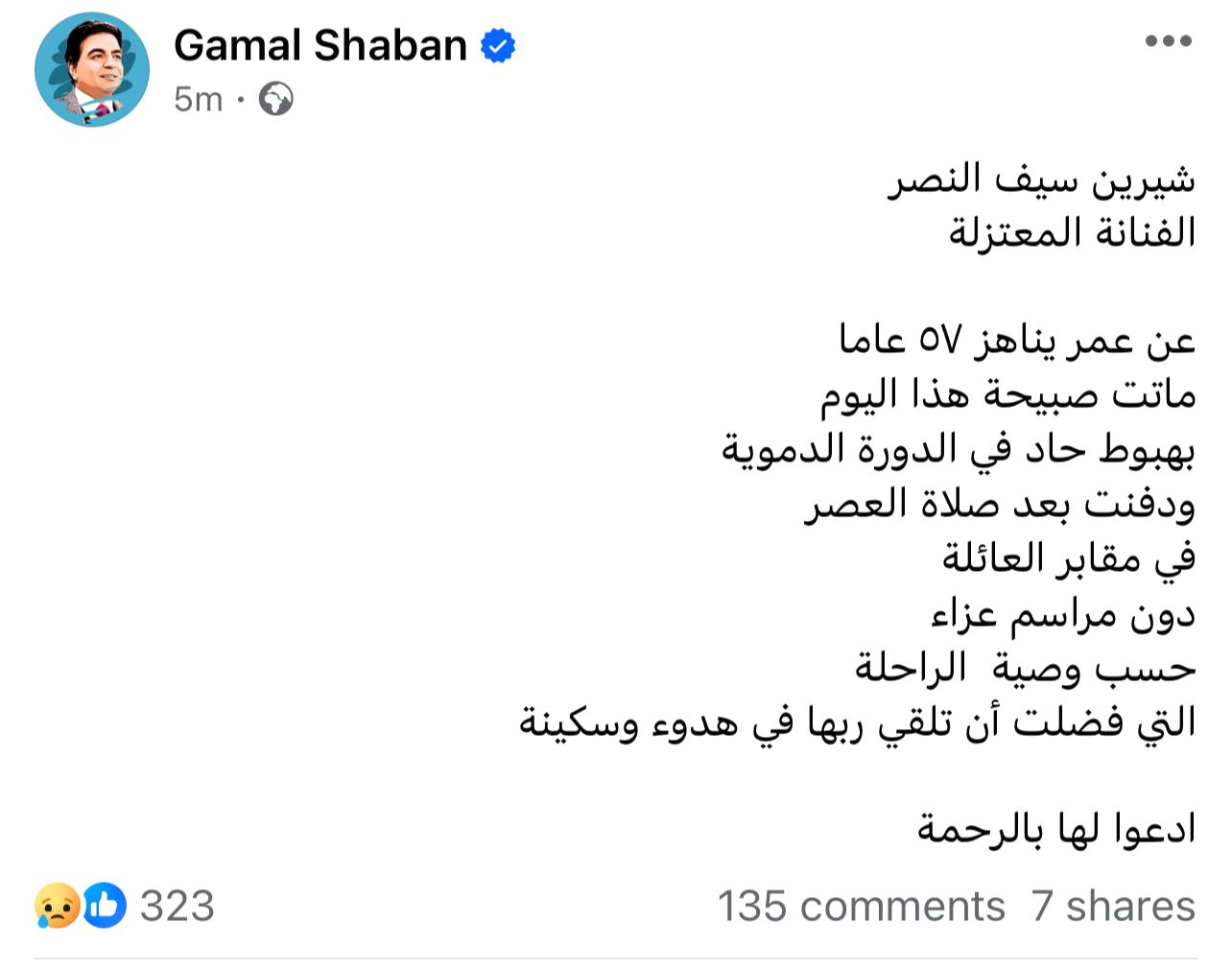View the 323 reactions list
1232x970 pixels.
[178, 906]
